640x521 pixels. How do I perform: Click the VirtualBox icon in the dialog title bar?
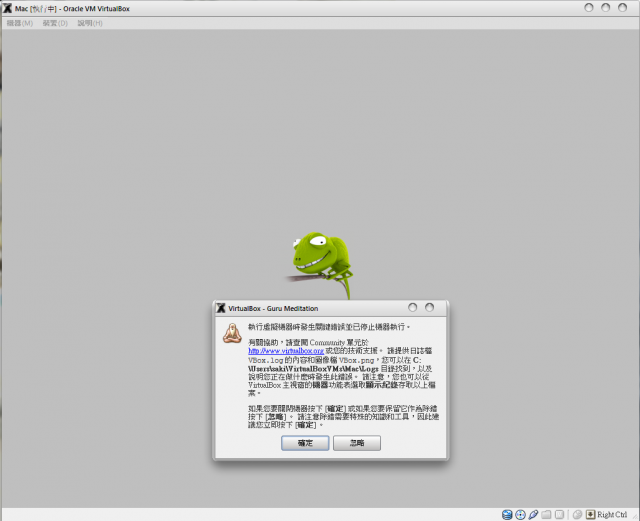[x=221, y=308]
